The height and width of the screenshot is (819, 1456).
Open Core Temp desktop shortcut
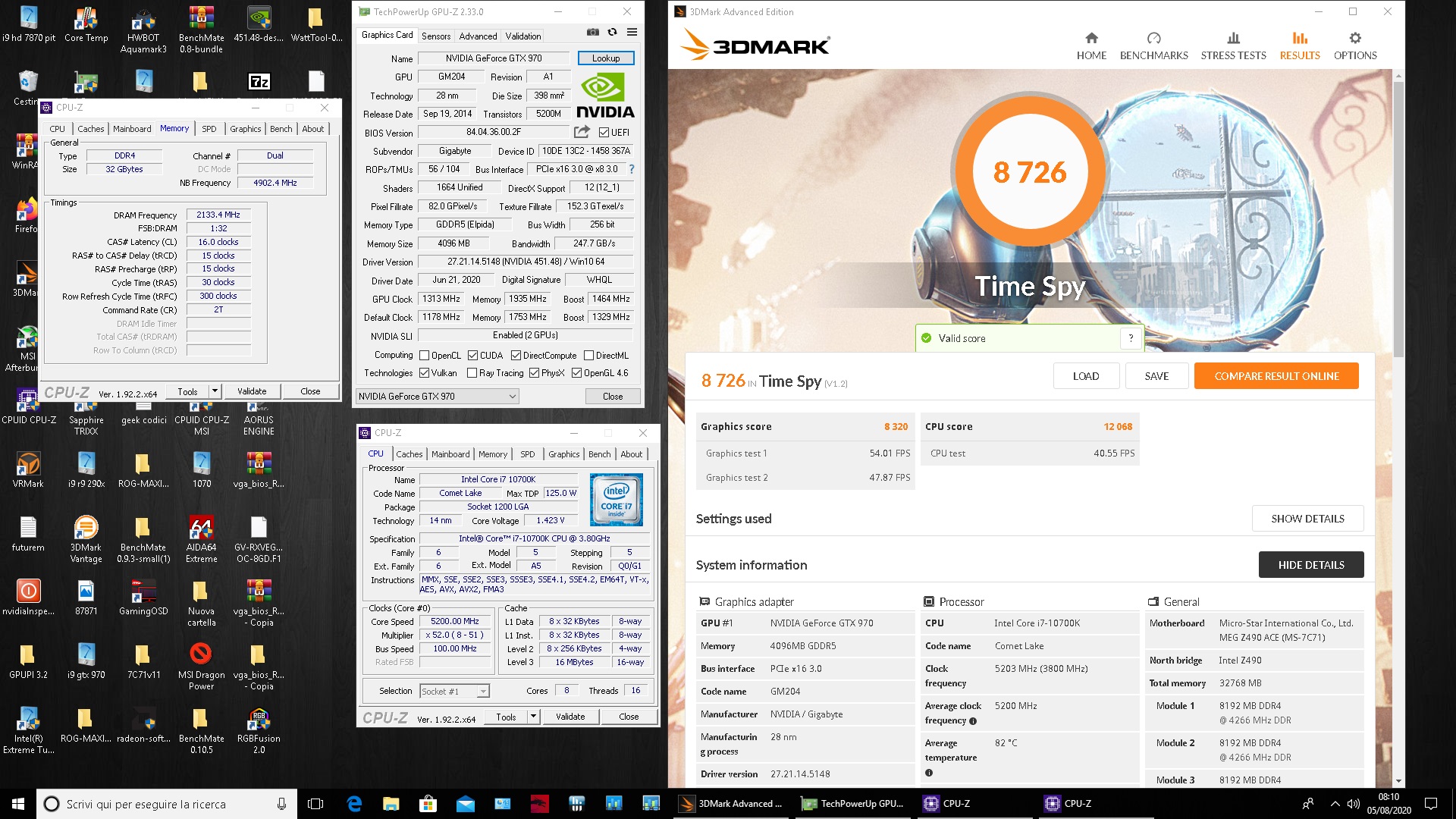click(86, 25)
